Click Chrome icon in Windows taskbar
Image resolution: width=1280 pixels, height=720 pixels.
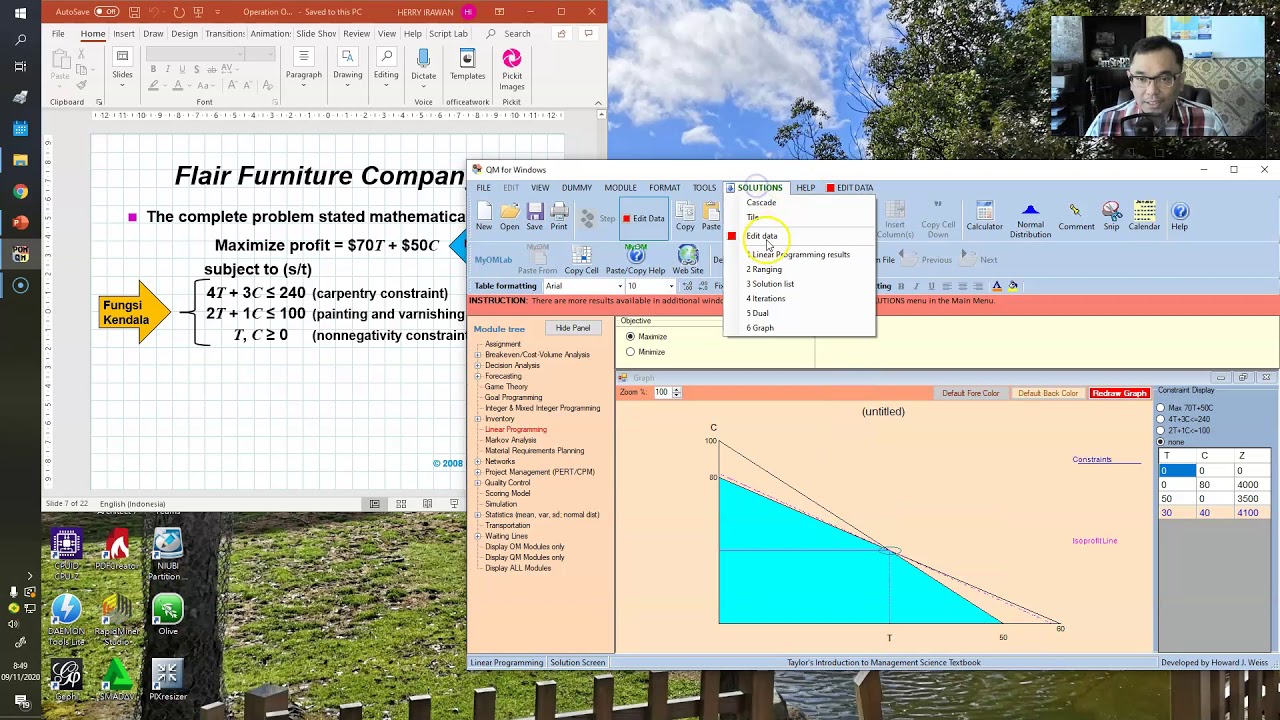click(x=20, y=191)
